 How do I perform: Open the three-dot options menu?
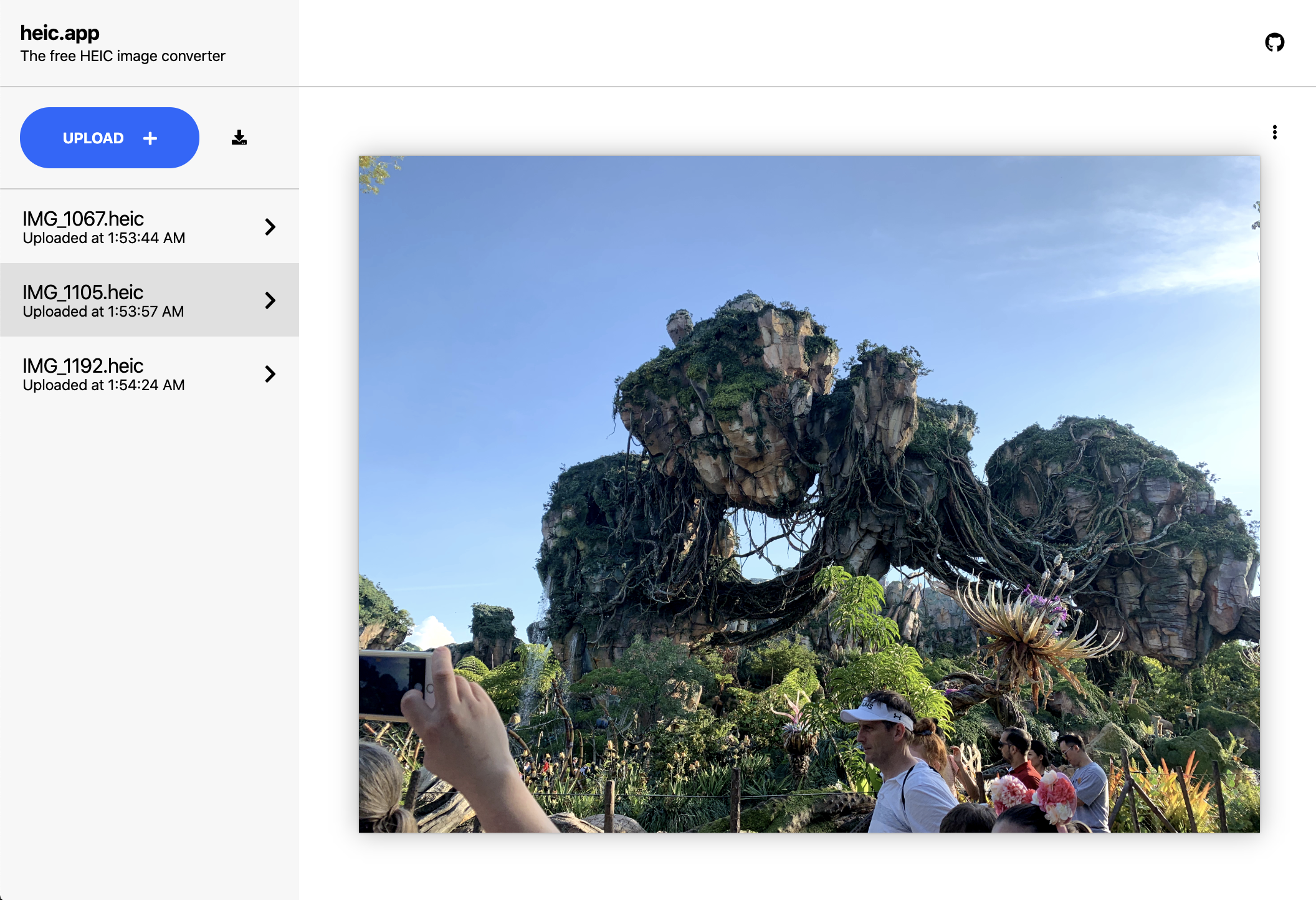coord(1274,132)
